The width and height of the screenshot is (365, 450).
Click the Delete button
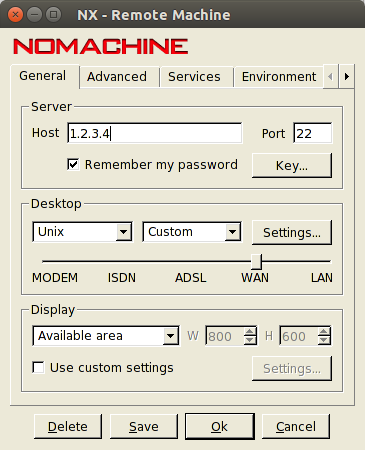[x=68, y=426]
